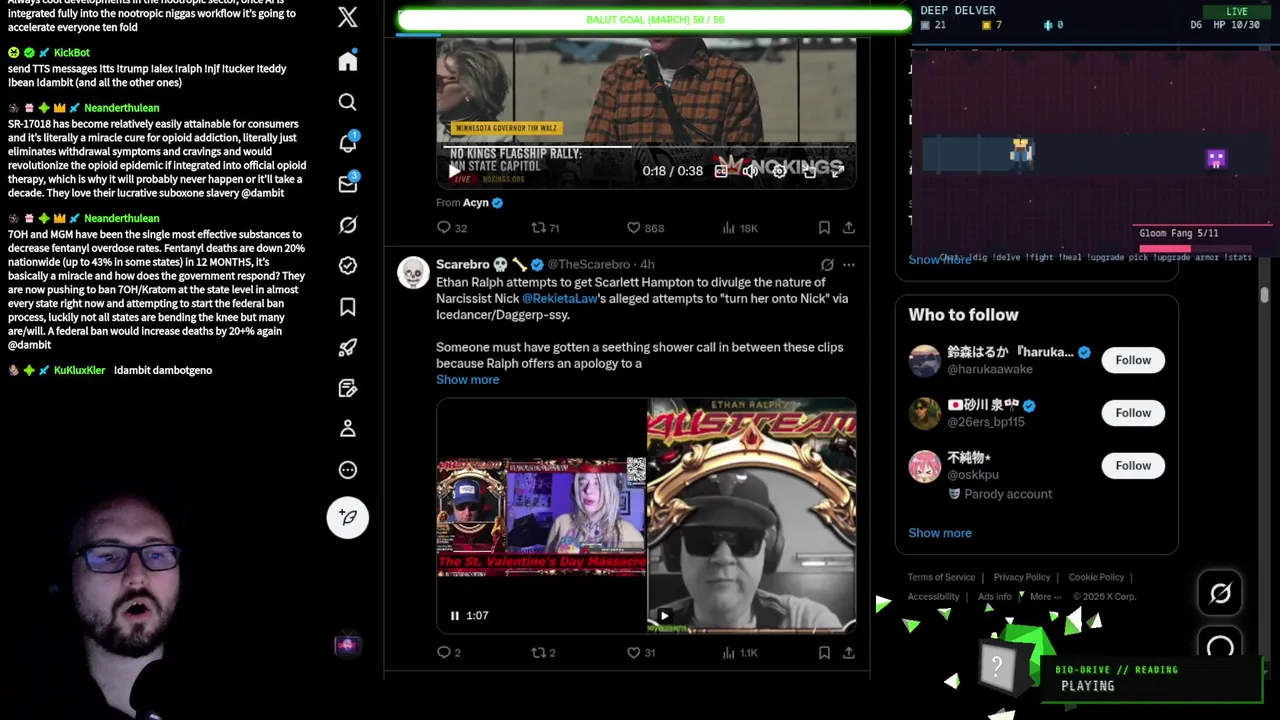Screen dimensions: 1280x720
Task: Open the @RekietaLaw mention
Action: 559,298
